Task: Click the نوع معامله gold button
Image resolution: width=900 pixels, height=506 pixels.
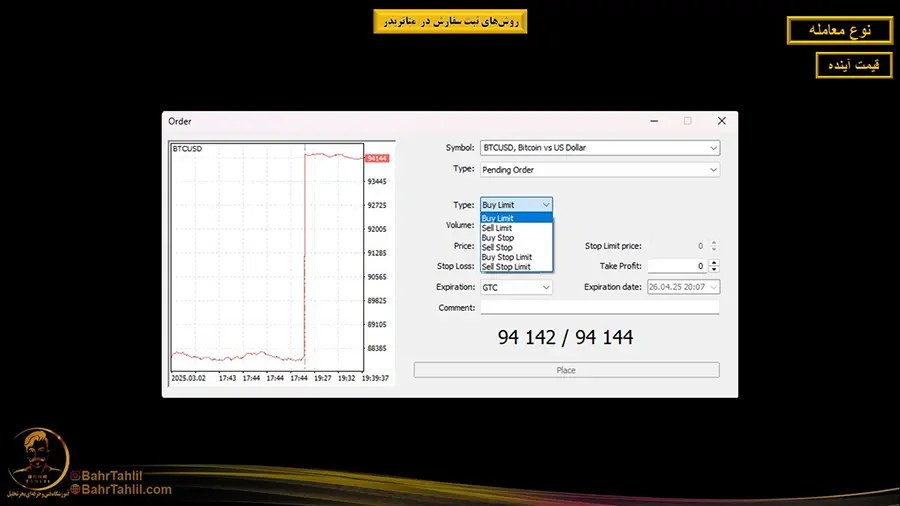Action: tap(838, 31)
